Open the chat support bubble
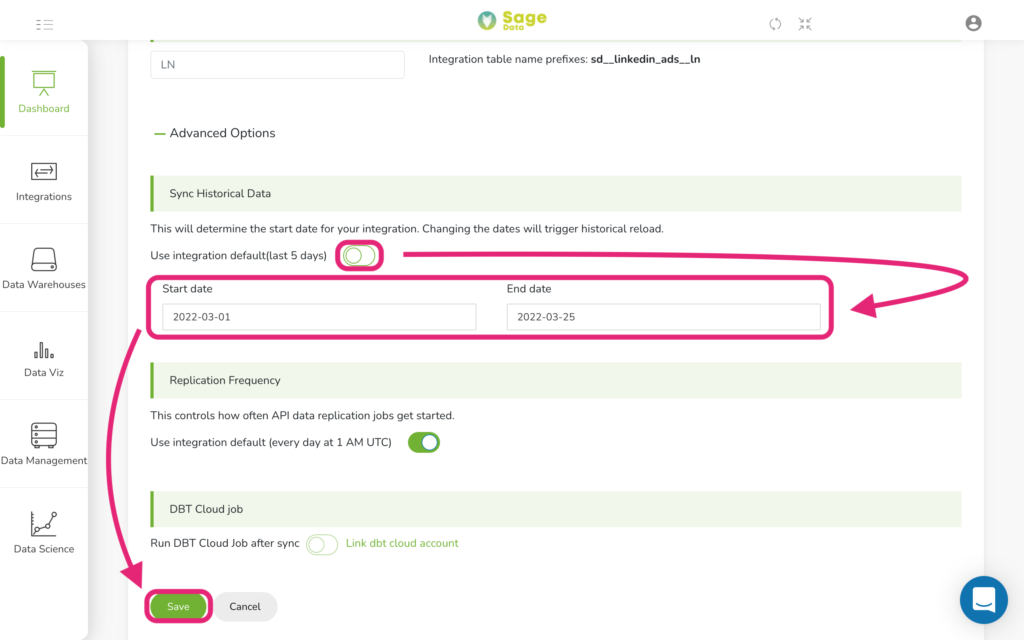Image resolution: width=1024 pixels, height=640 pixels. (984, 600)
